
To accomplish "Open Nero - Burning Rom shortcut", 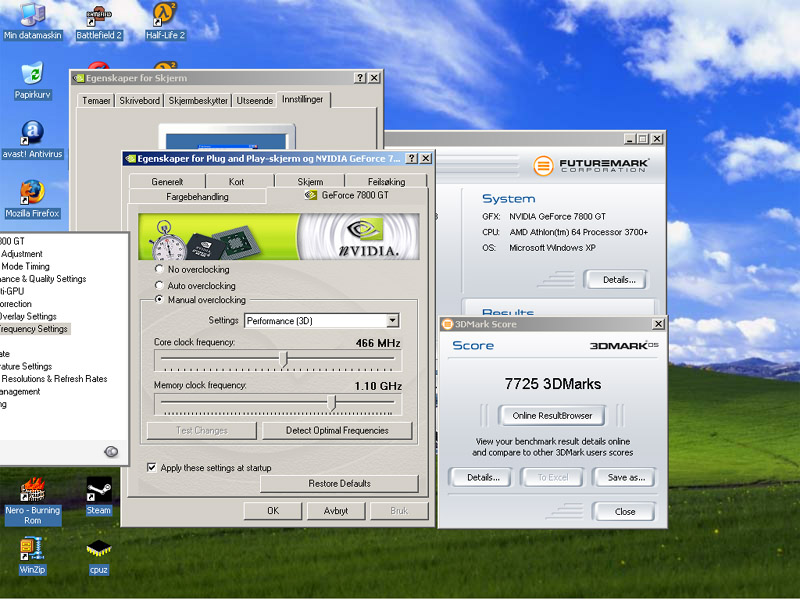I will point(32,501).
